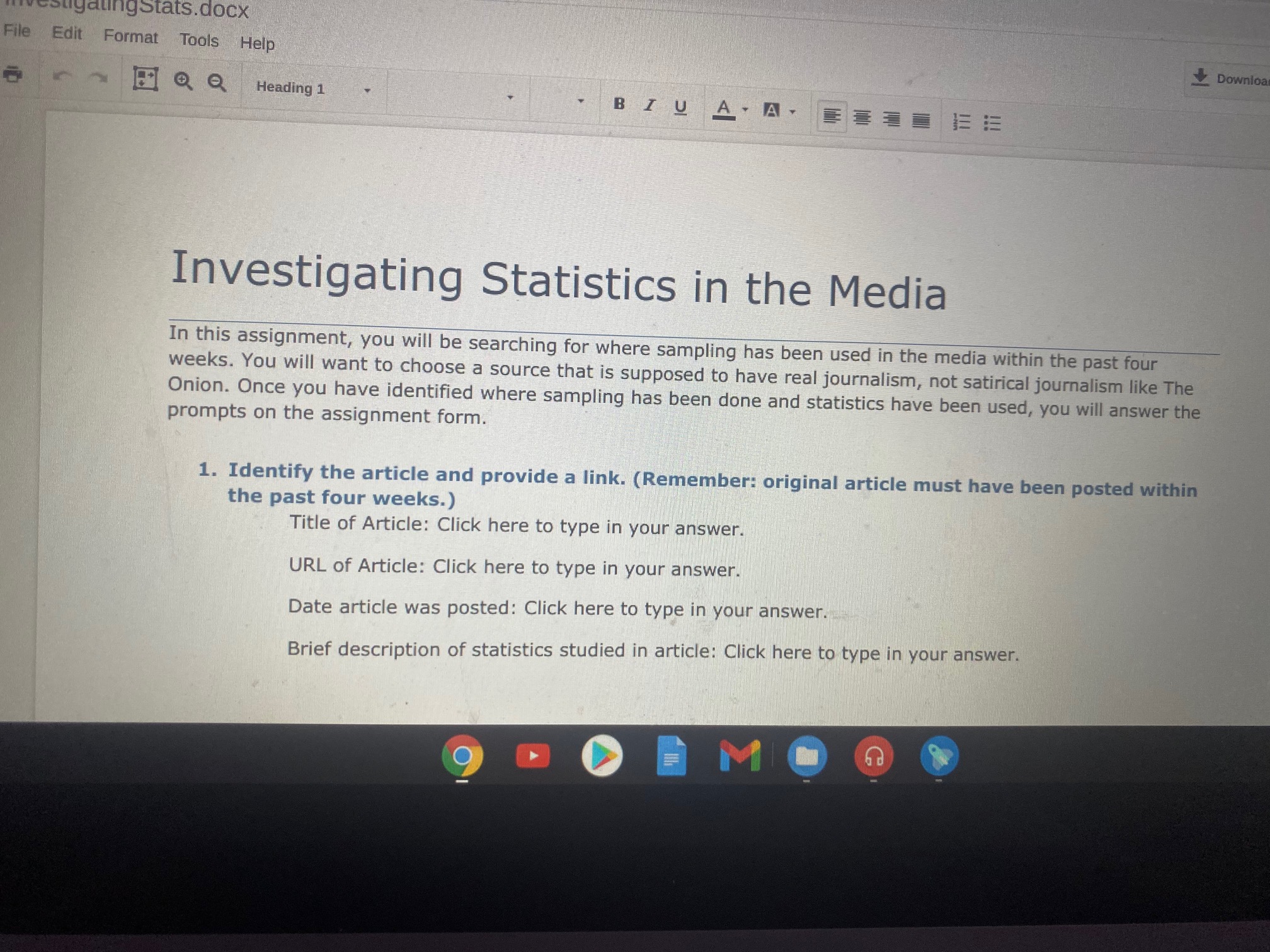Toggle bold formatting in the toolbar
Screen dimensions: 1270x952
[619, 105]
